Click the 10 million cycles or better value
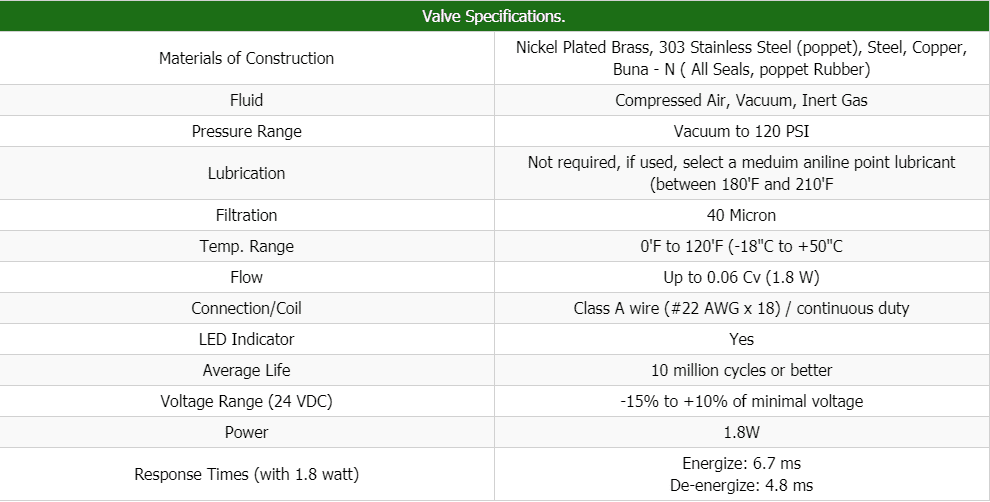 click(741, 370)
